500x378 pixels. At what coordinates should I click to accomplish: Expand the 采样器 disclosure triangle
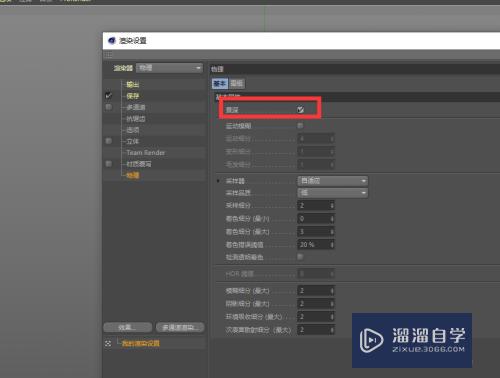pyautogui.click(x=218, y=181)
